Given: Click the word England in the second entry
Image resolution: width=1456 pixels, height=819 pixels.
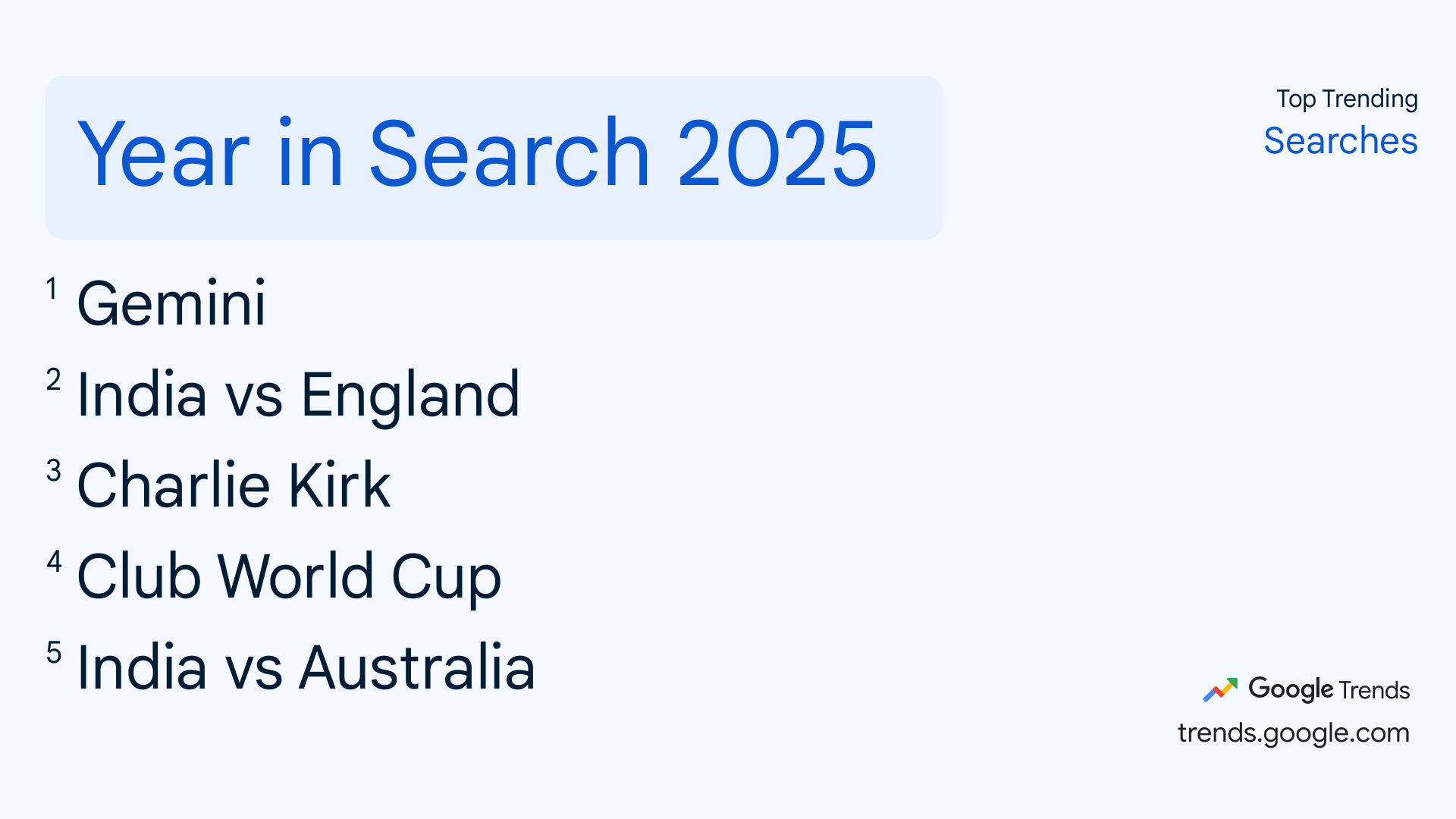Looking at the screenshot, I should (410, 395).
